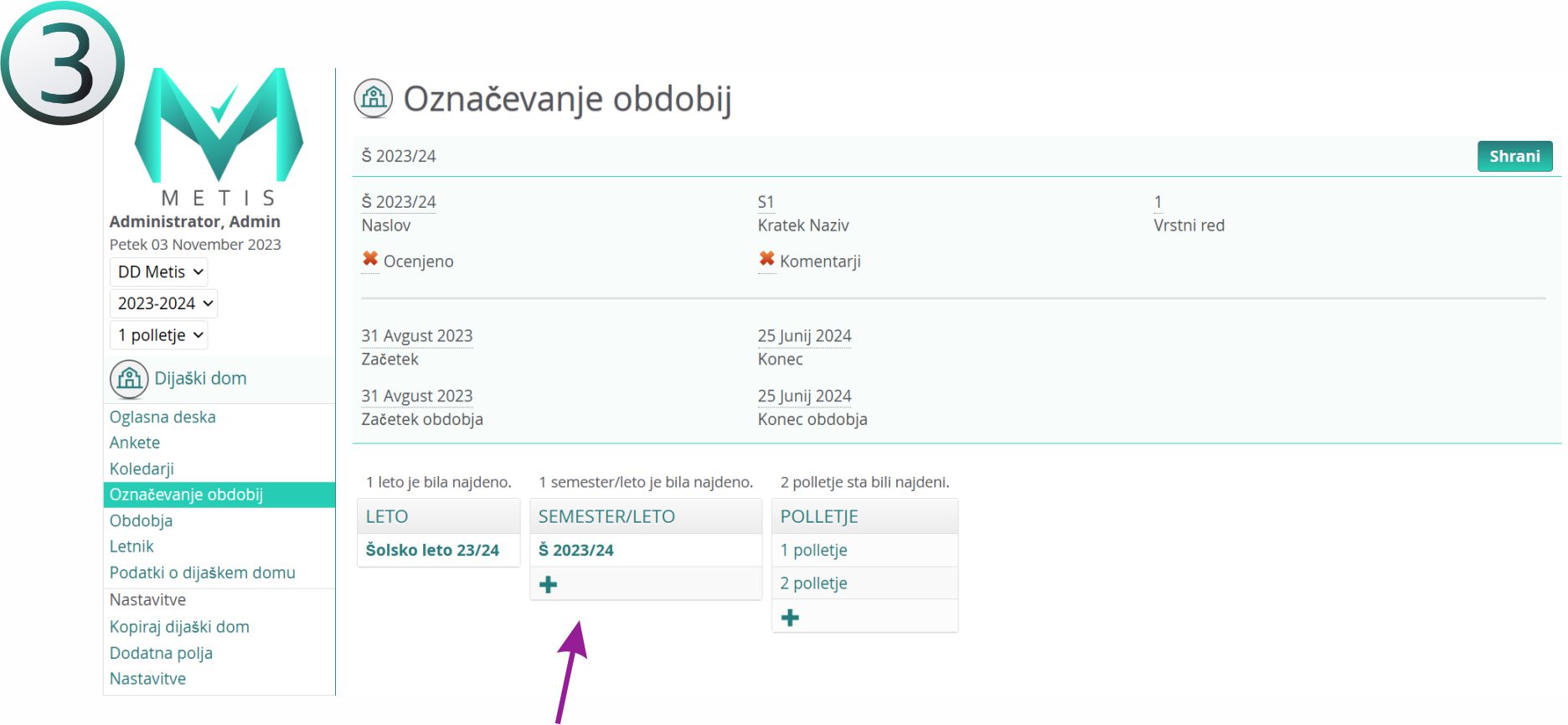Click the Metis logo in sidebar

pos(219,134)
